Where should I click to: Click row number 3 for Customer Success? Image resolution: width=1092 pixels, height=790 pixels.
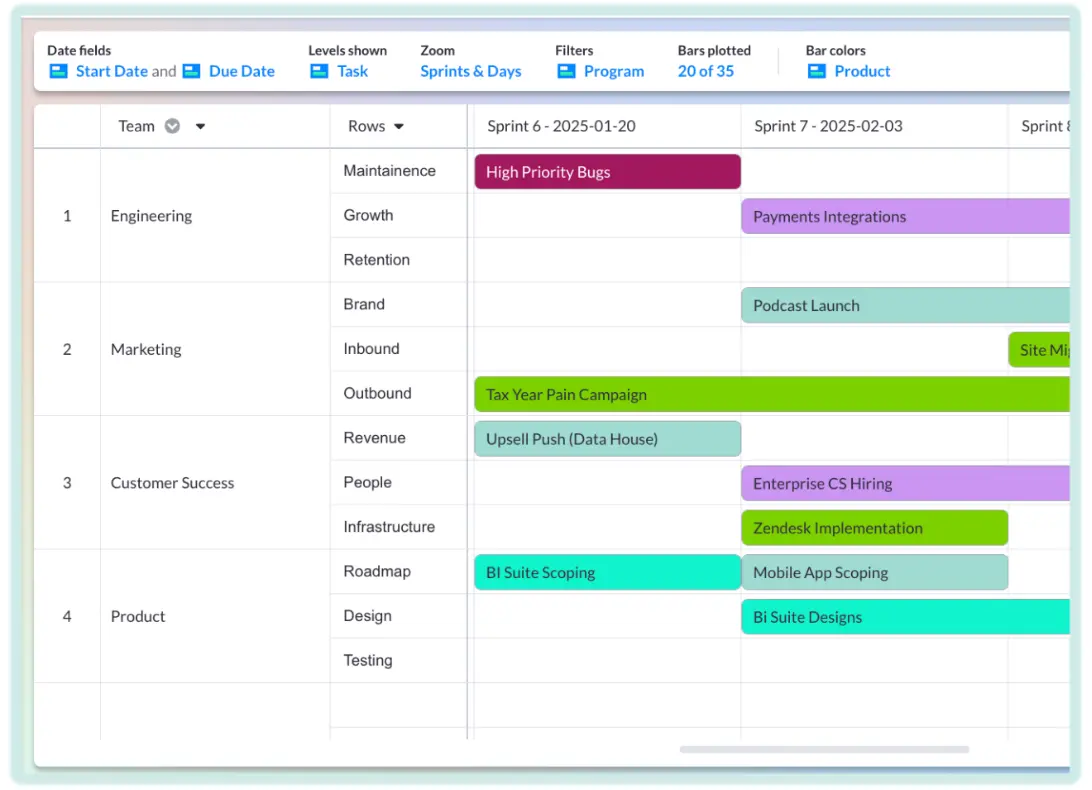67,483
